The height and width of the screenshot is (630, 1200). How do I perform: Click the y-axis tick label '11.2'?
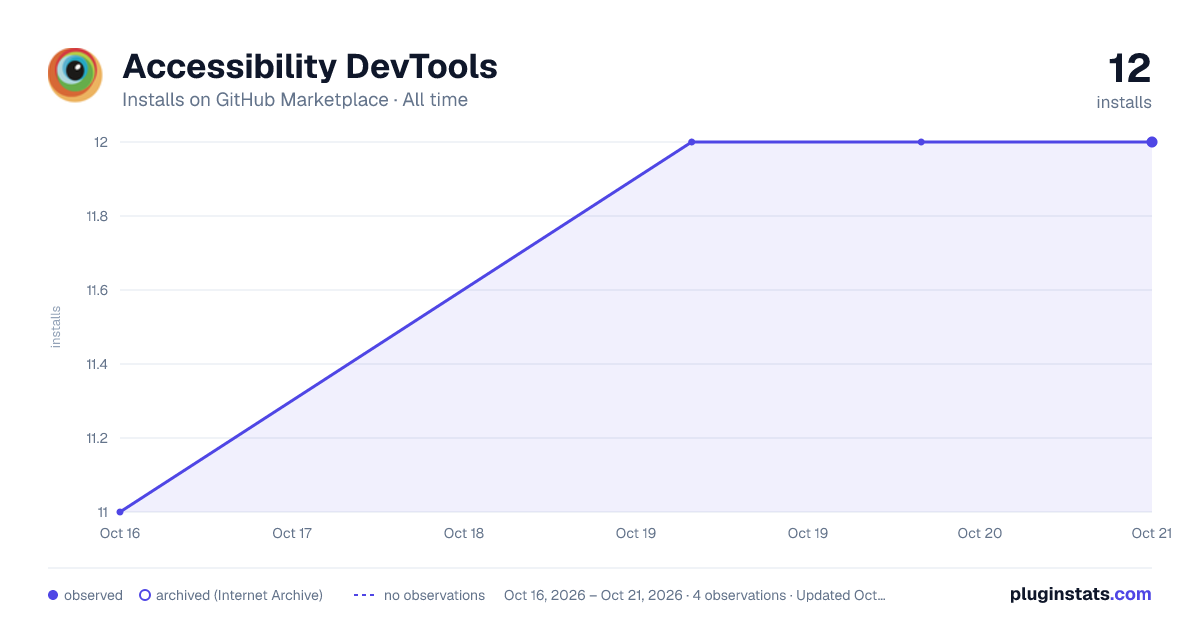tap(97, 438)
